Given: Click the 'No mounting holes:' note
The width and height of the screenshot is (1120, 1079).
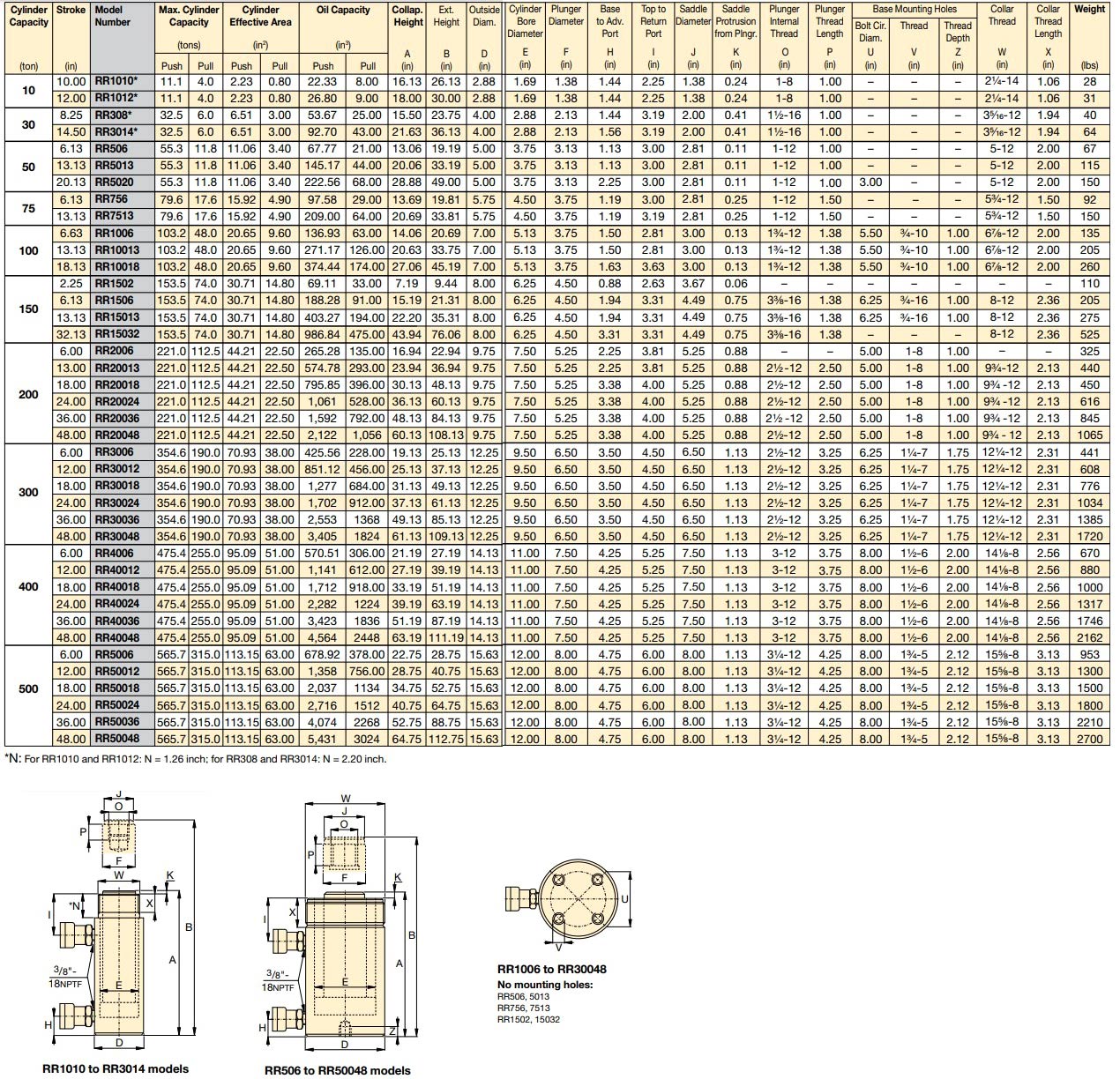Looking at the screenshot, I should pos(545,985).
